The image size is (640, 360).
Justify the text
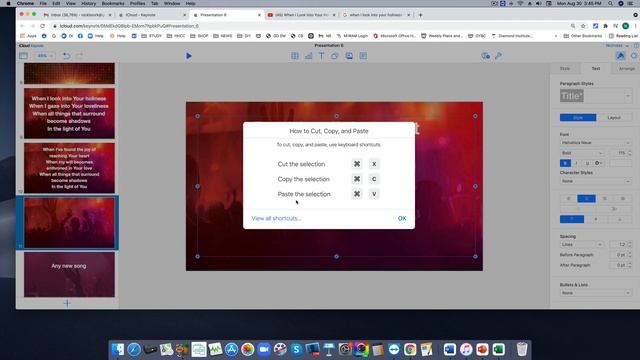pyautogui.click(x=623, y=199)
